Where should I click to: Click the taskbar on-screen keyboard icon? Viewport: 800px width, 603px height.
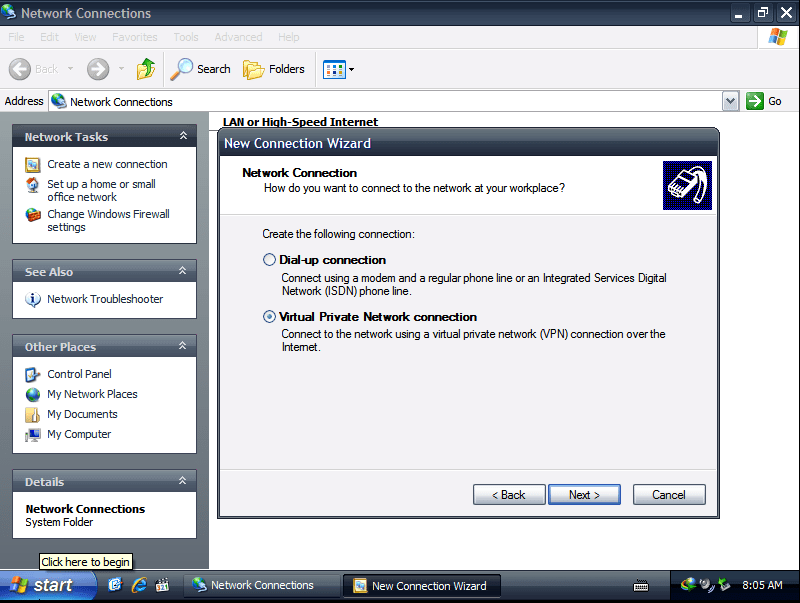(x=641, y=586)
